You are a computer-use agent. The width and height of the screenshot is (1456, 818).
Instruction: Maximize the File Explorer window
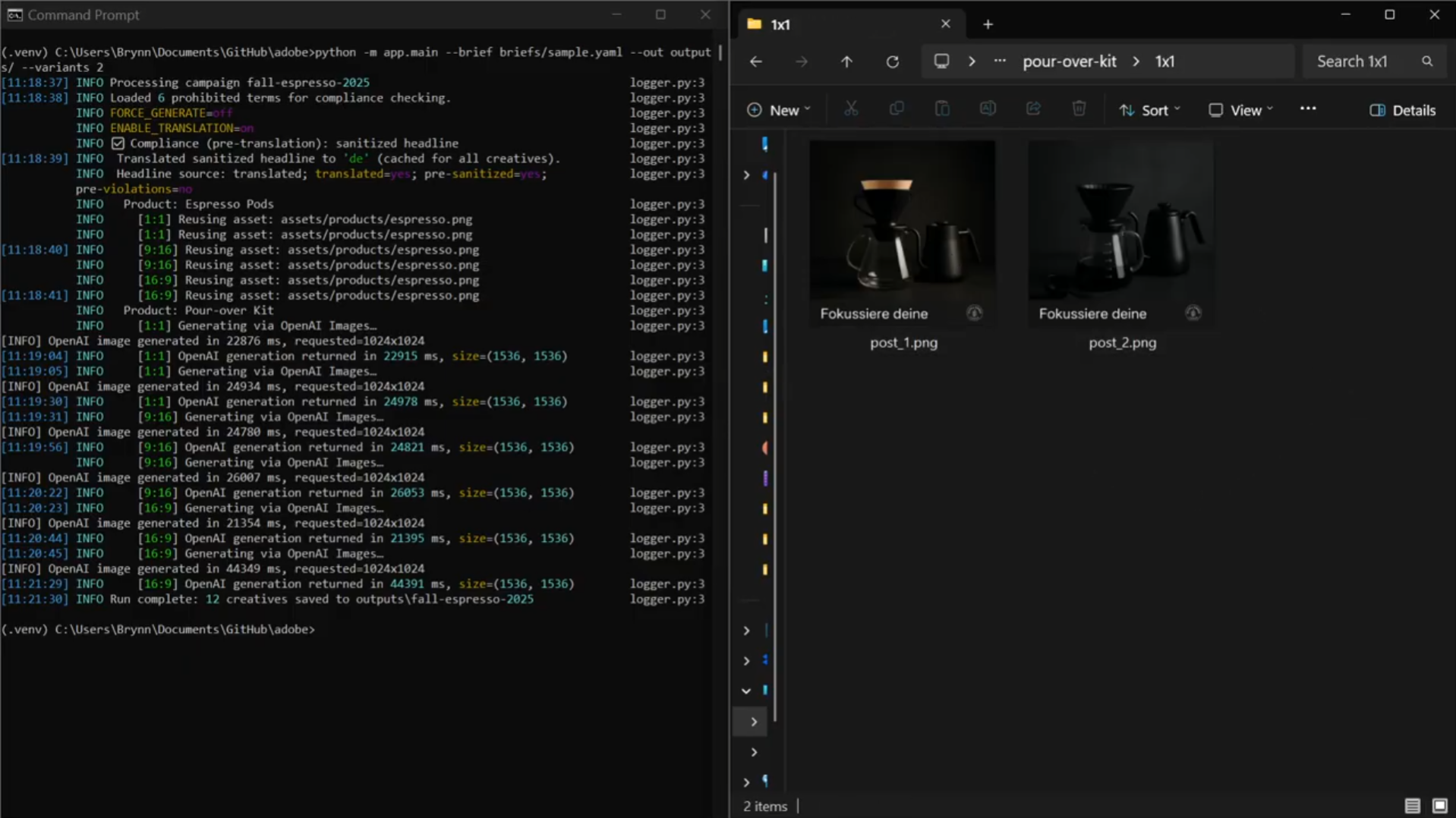[1389, 14]
